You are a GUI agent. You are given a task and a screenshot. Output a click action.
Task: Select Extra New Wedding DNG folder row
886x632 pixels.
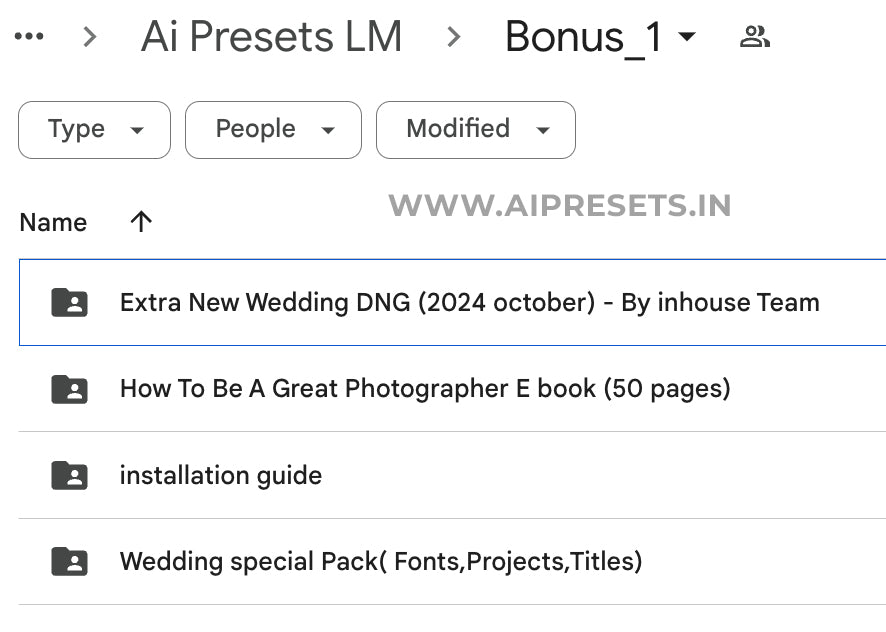click(x=452, y=302)
